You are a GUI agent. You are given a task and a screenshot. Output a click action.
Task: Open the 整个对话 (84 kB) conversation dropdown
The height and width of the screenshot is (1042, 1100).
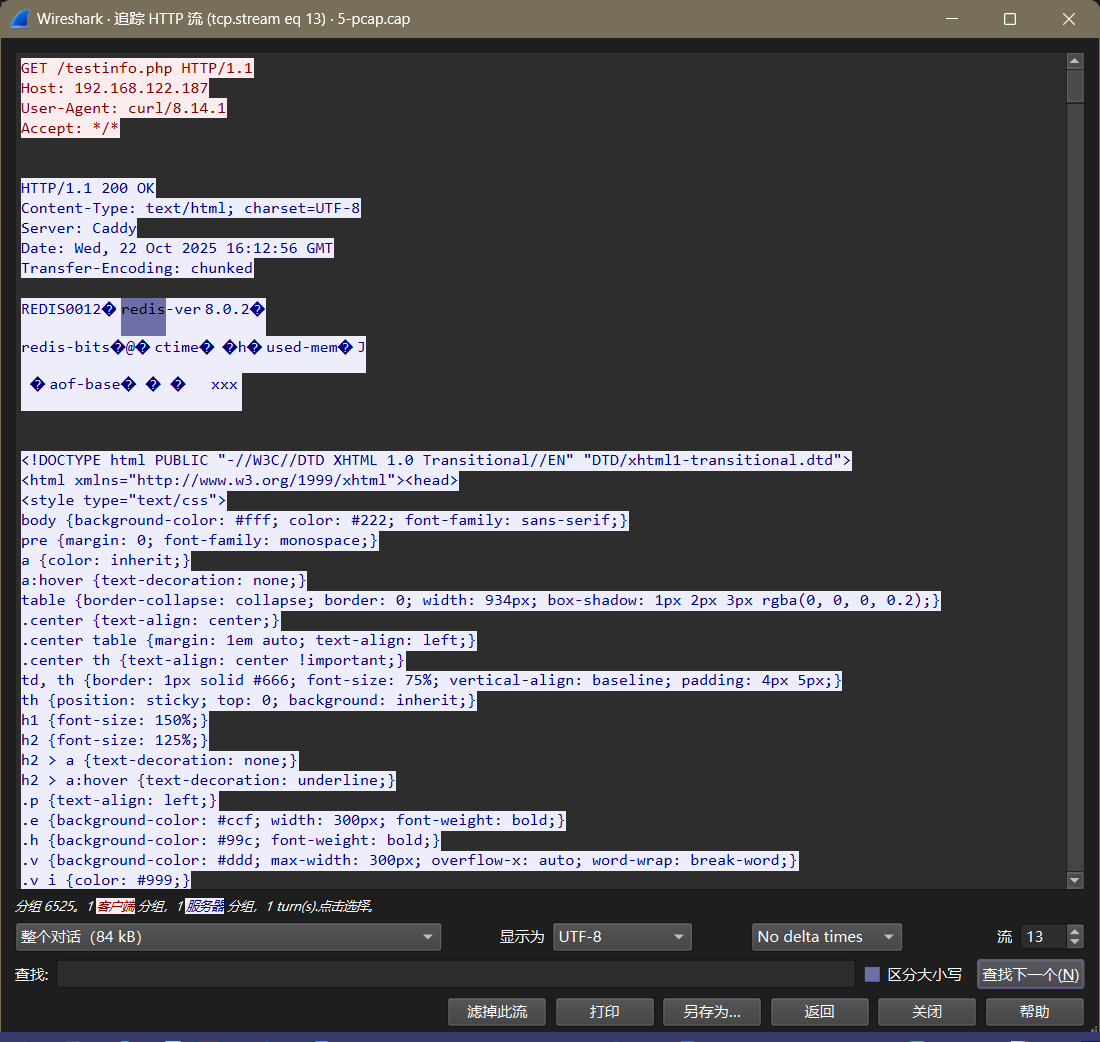pos(228,937)
